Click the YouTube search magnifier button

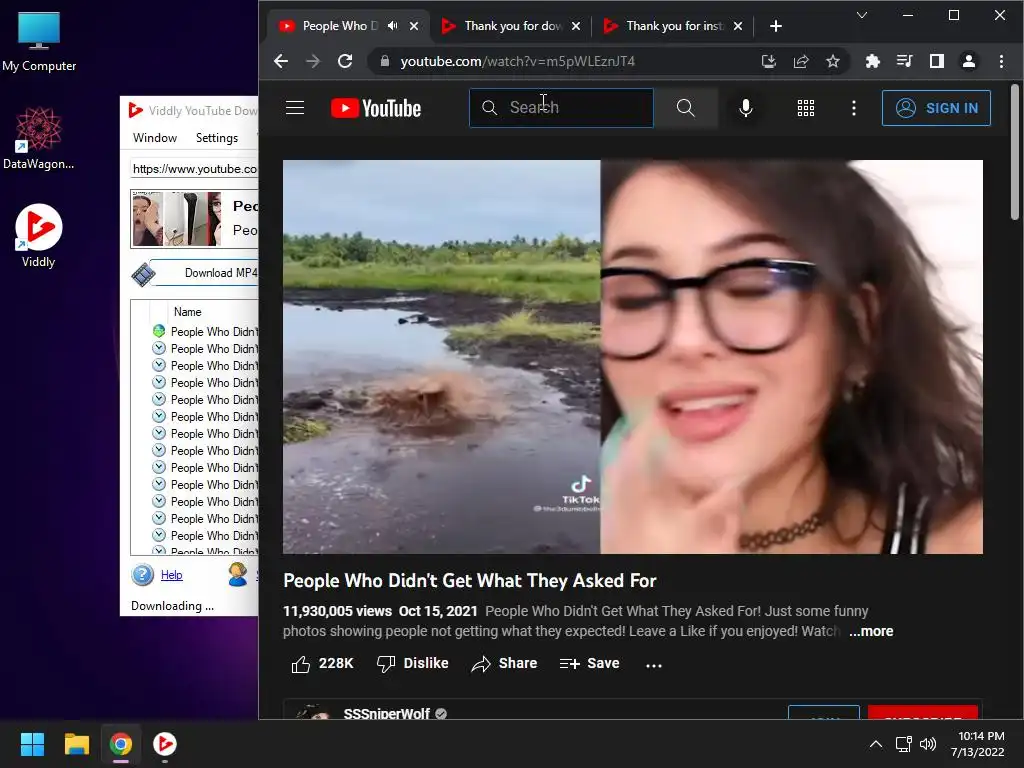tap(686, 108)
